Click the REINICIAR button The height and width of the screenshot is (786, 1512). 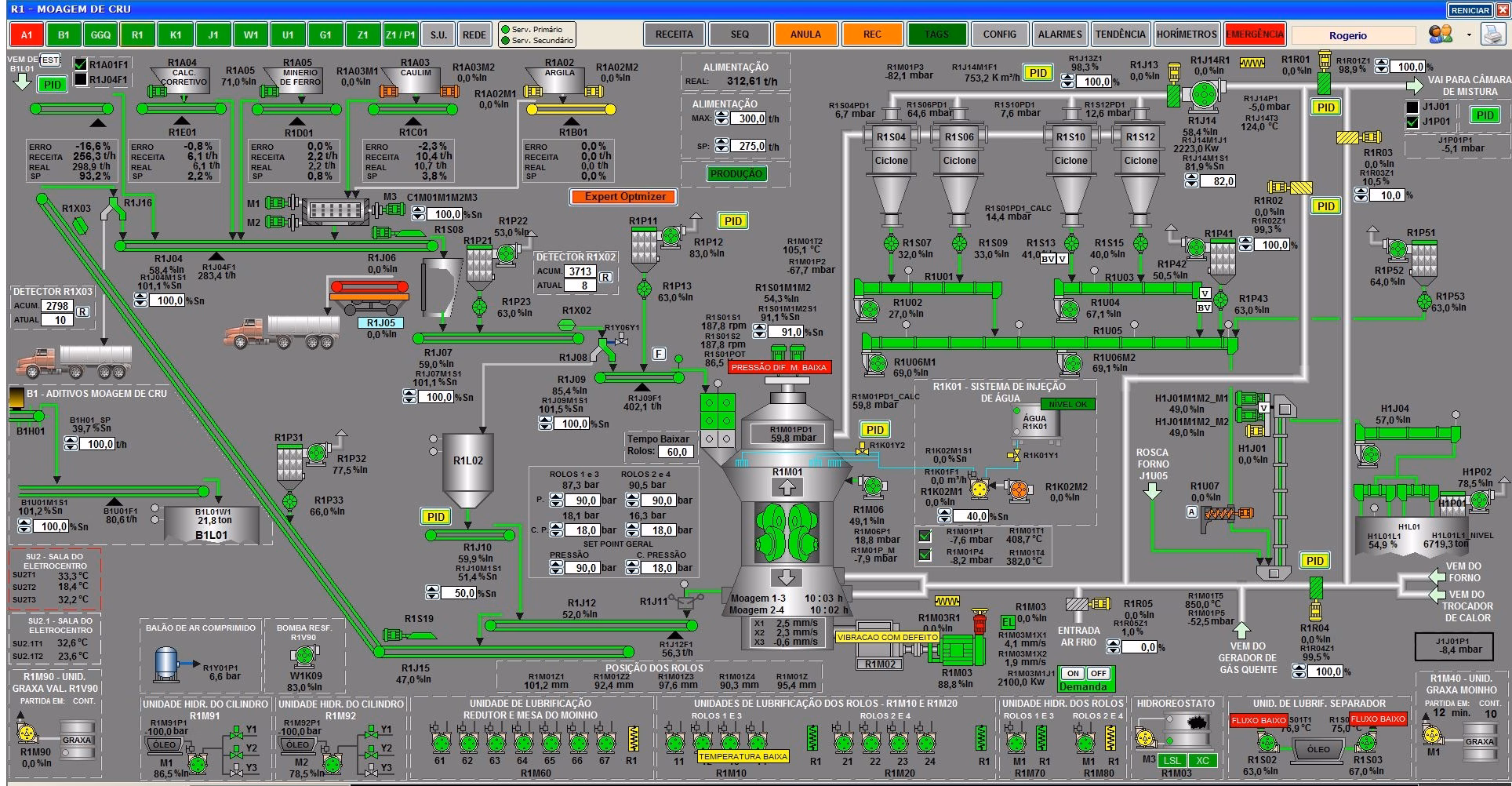pyautogui.click(x=1470, y=10)
